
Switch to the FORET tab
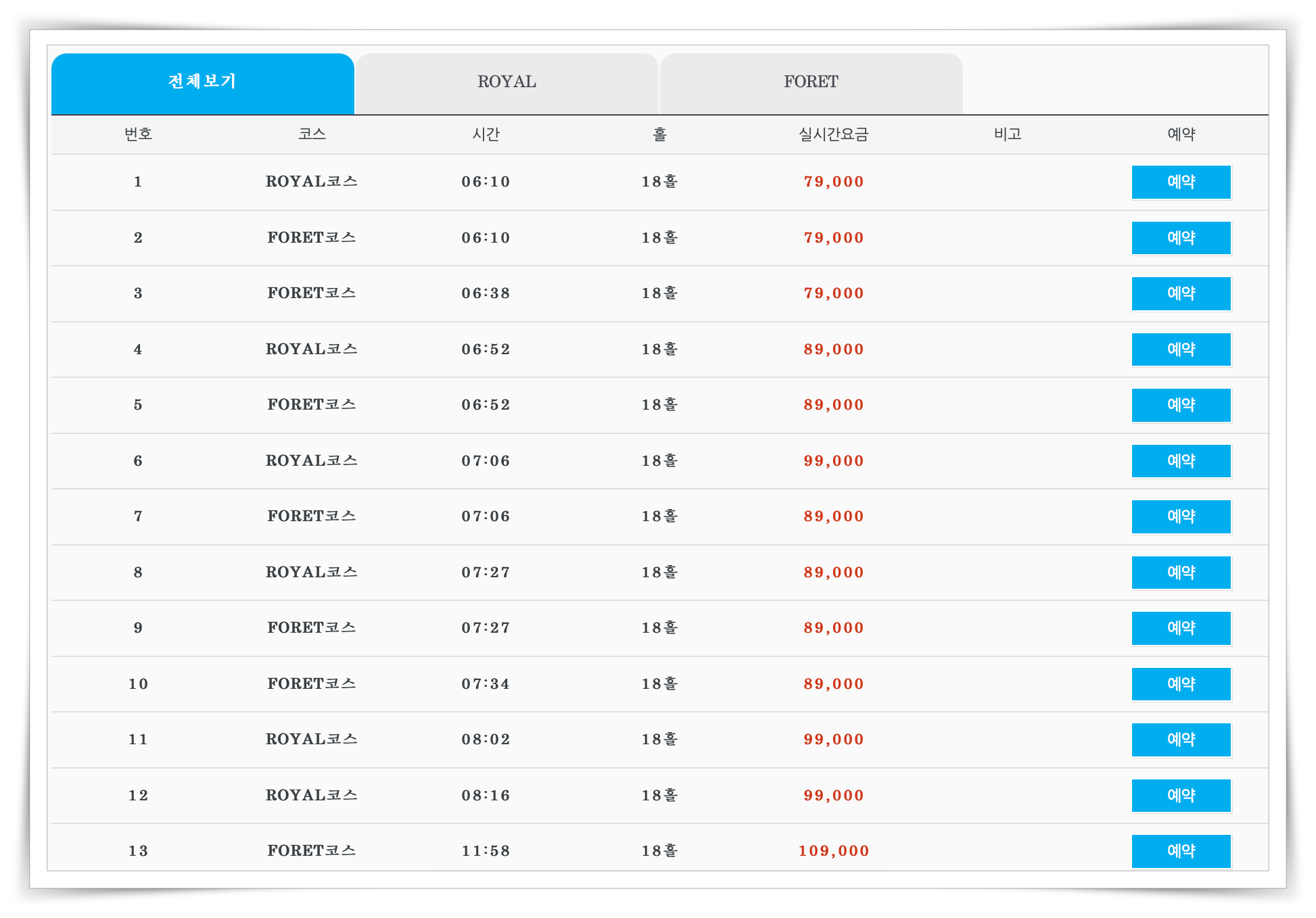click(811, 82)
